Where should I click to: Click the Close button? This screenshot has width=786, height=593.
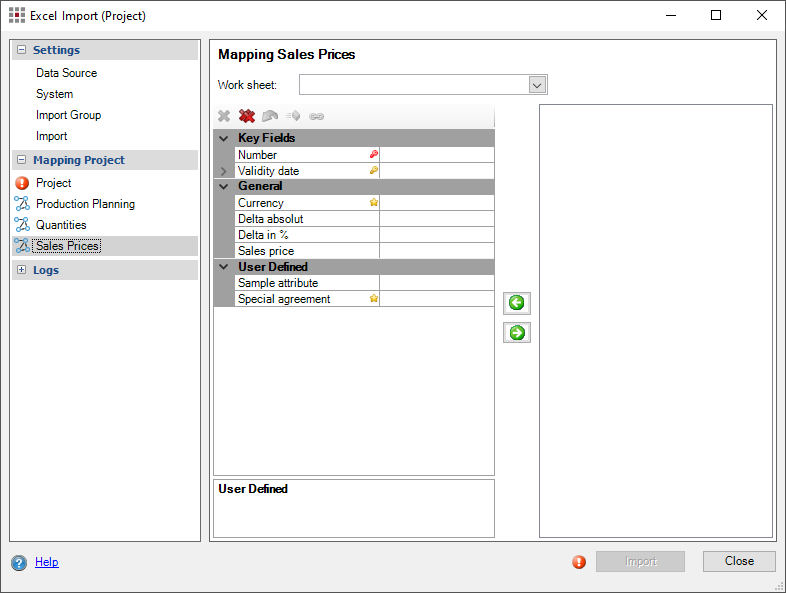739,561
